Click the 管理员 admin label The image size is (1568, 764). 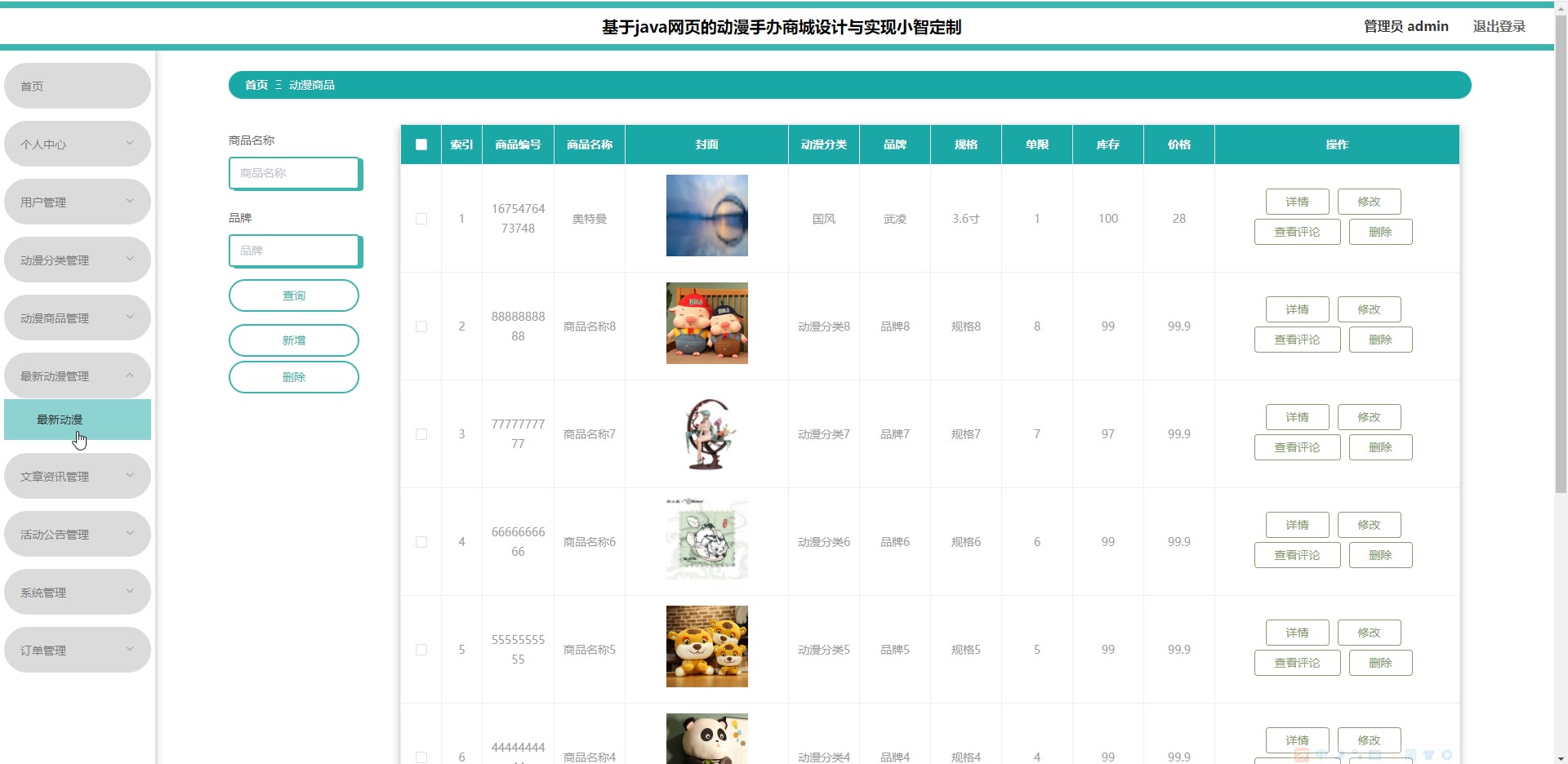pyautogui.click(x=1405, y=26)
